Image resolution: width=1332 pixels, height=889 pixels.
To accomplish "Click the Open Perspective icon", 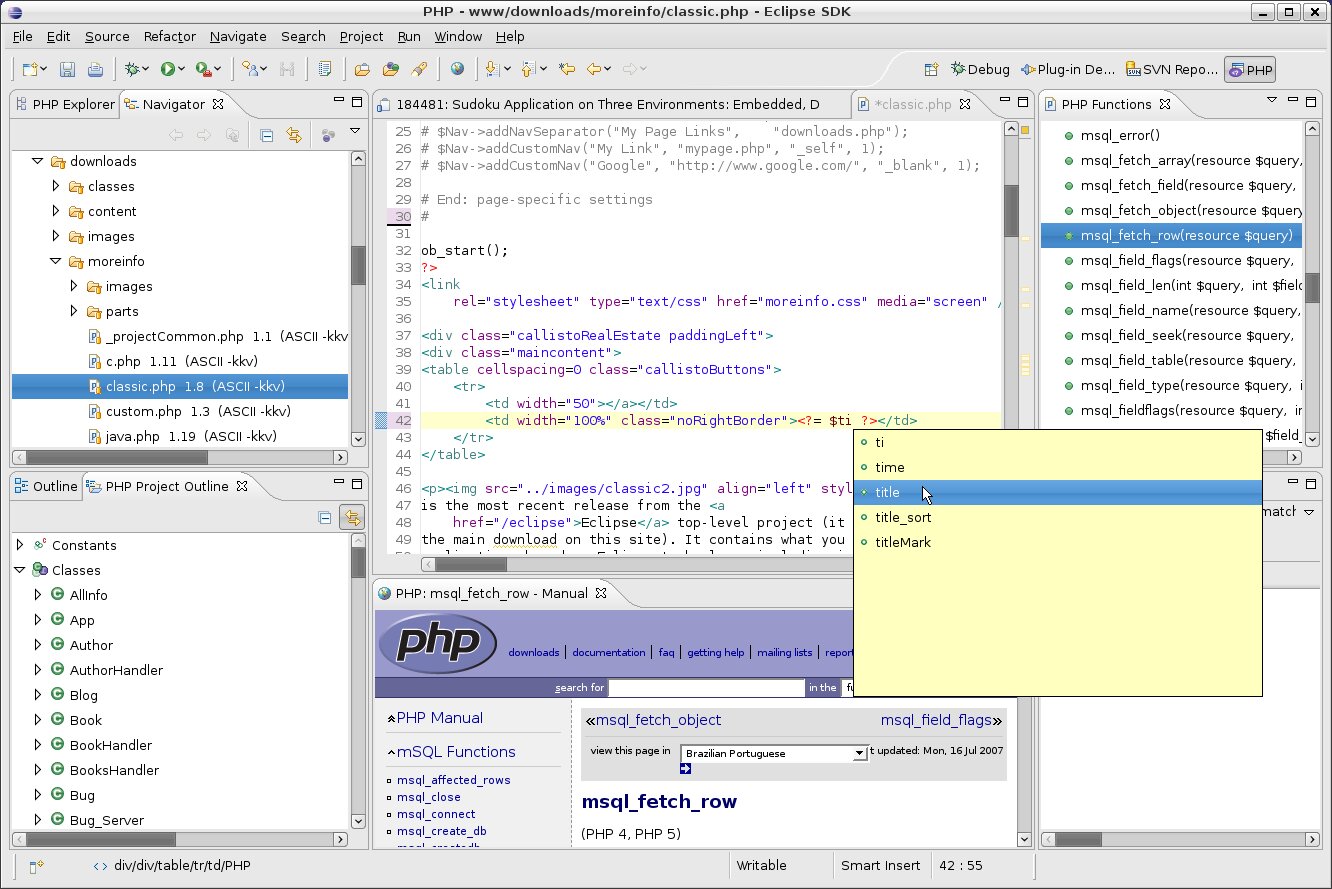I will tap(931, 70).
